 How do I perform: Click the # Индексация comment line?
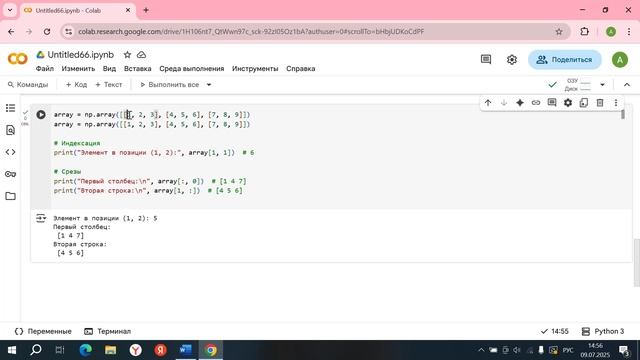coord(77,143)
